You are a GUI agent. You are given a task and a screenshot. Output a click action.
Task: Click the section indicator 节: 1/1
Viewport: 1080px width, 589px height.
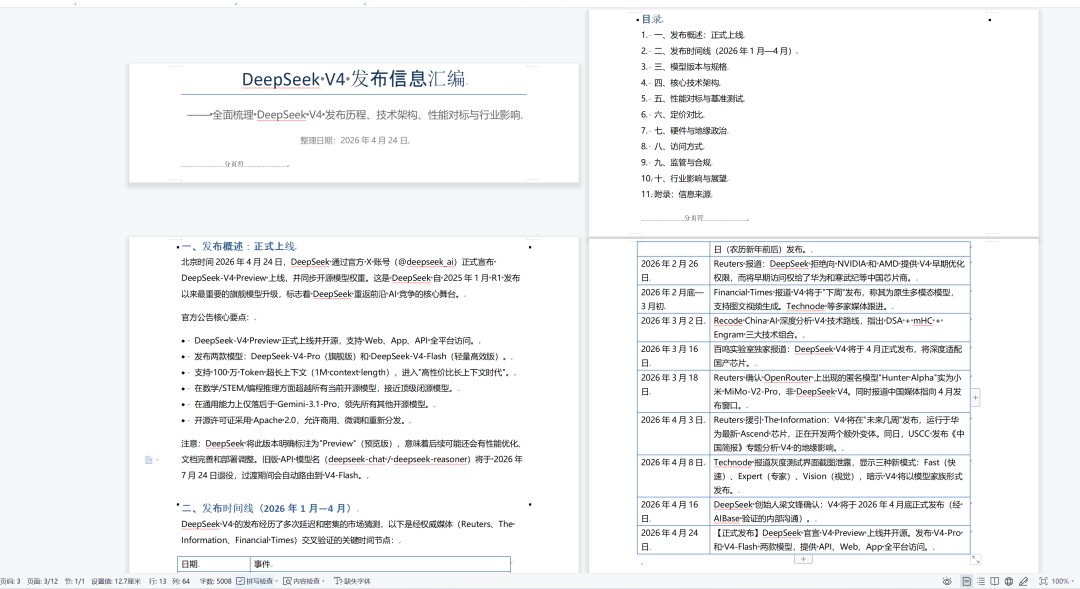tap(74, 580)
